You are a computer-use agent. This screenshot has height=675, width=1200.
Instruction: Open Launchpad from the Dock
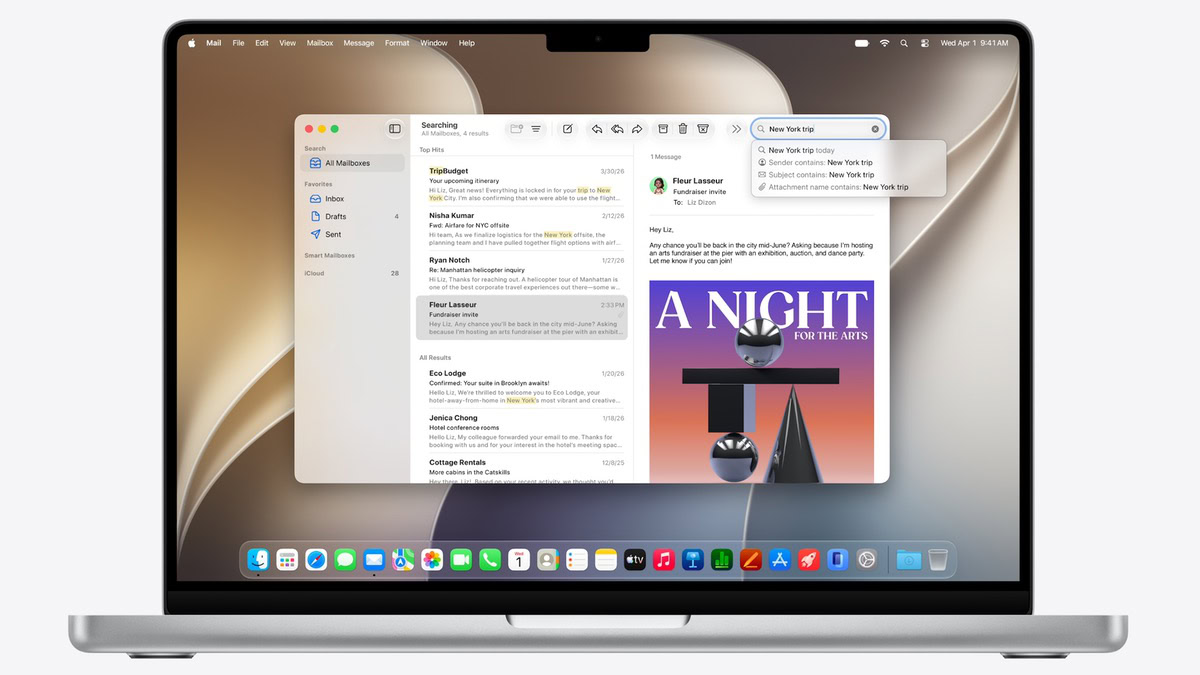pos(287,559)
